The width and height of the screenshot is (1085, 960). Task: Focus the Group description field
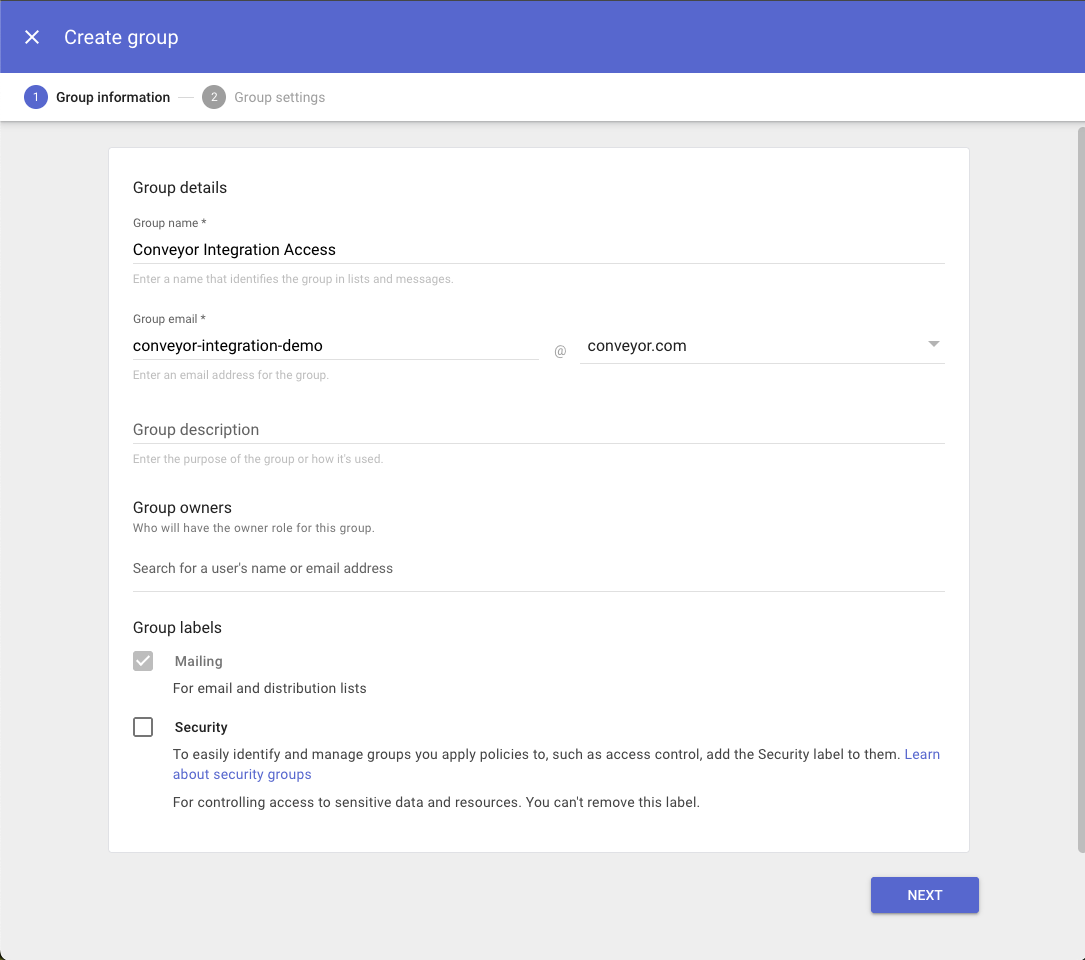click(x=538, y=430)
